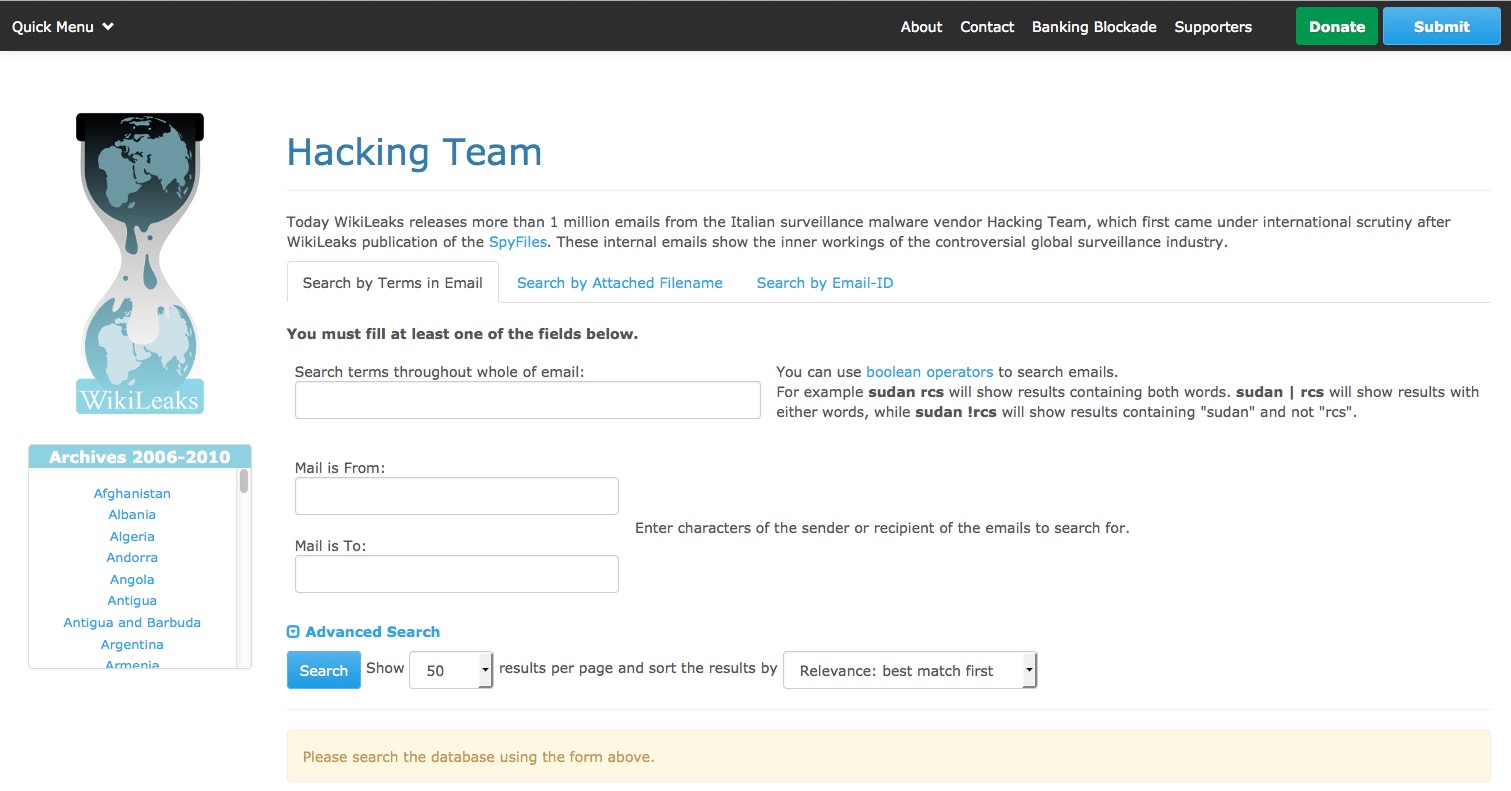1511x791 pixels.
Task: Open the boolean operators help link
Action: [929, 372]
